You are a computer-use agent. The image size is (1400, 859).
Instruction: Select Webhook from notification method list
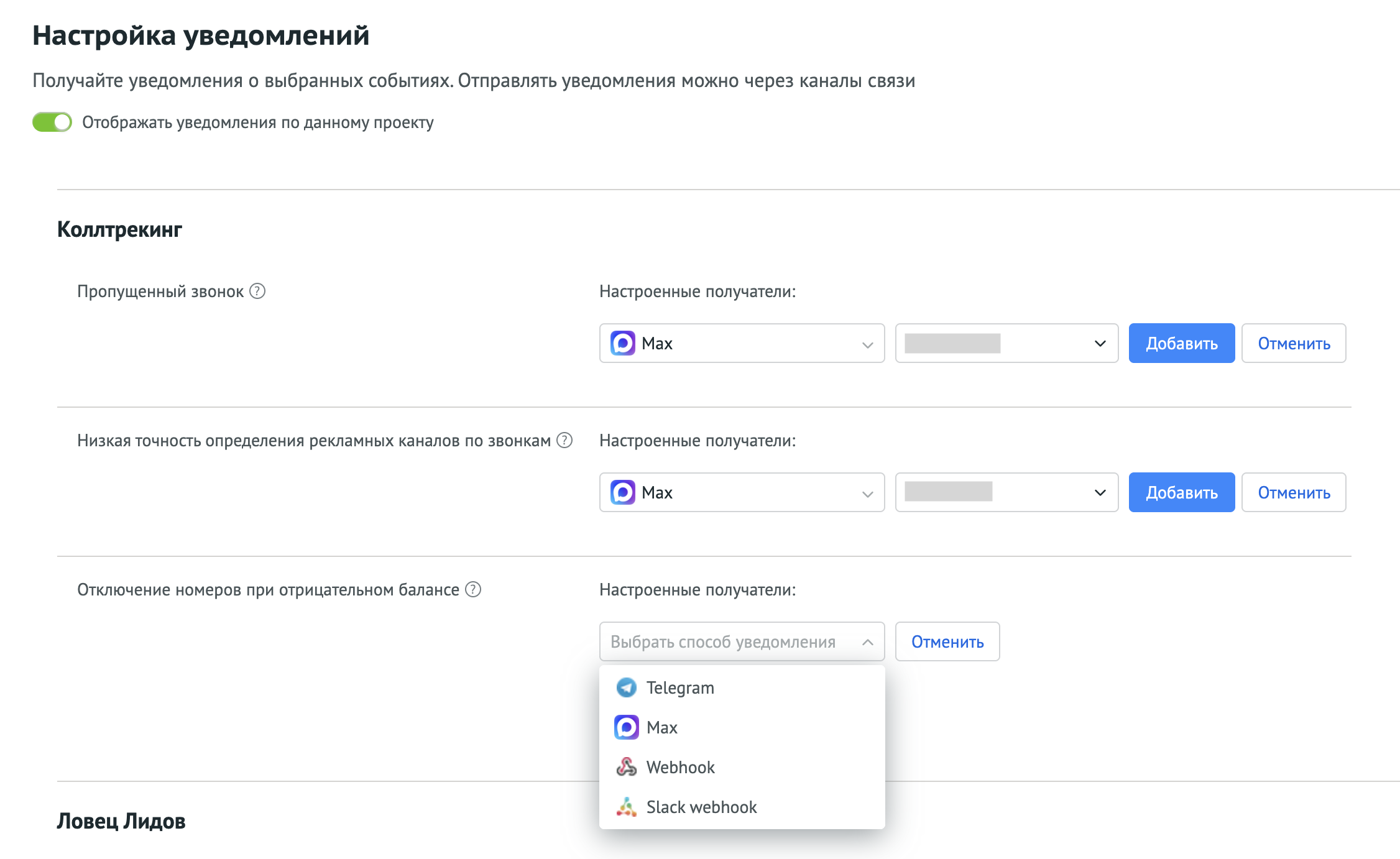pos(742,767)
